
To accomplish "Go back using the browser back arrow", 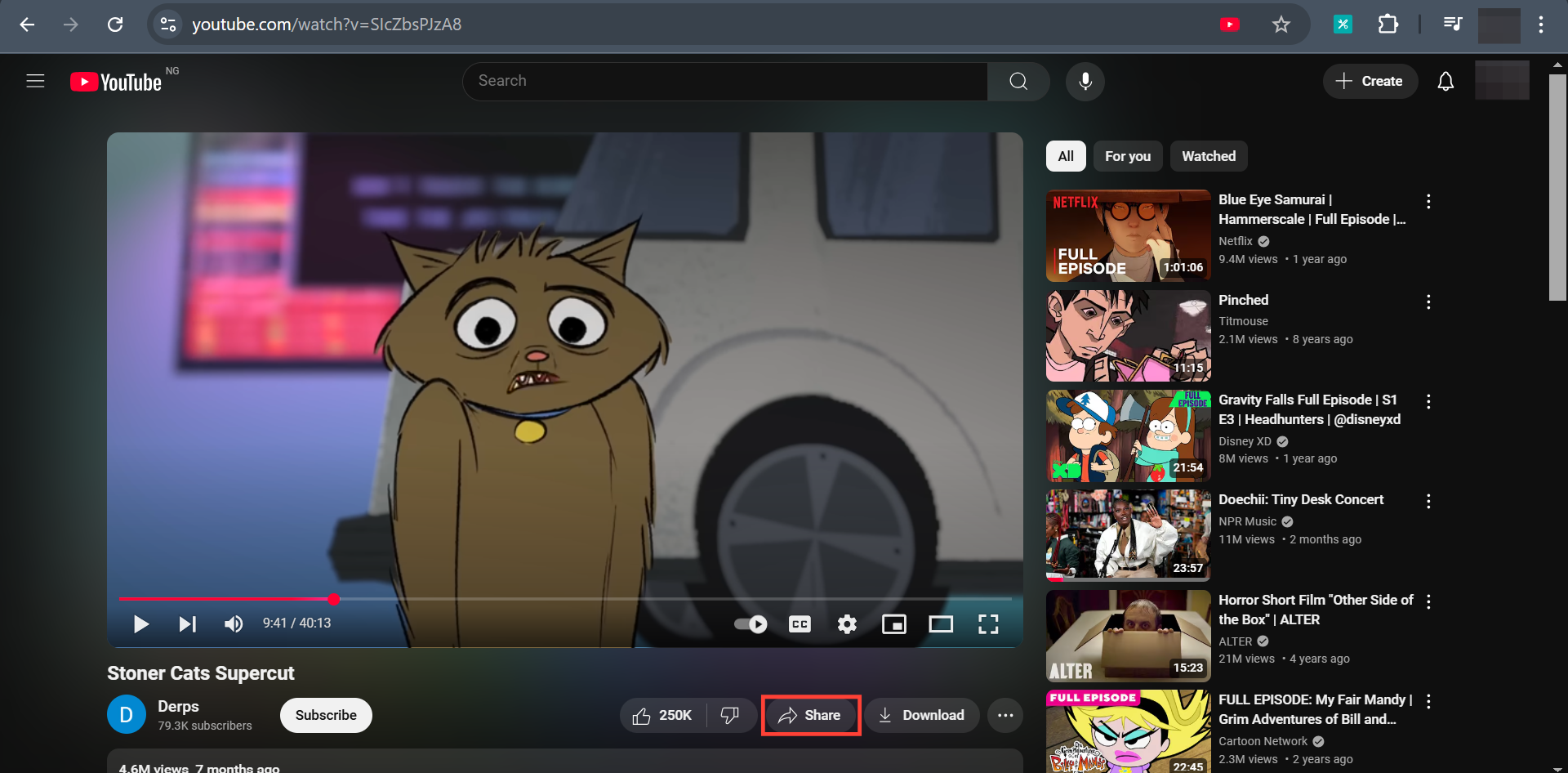I will pyautogui.click(x=27, y=25).
